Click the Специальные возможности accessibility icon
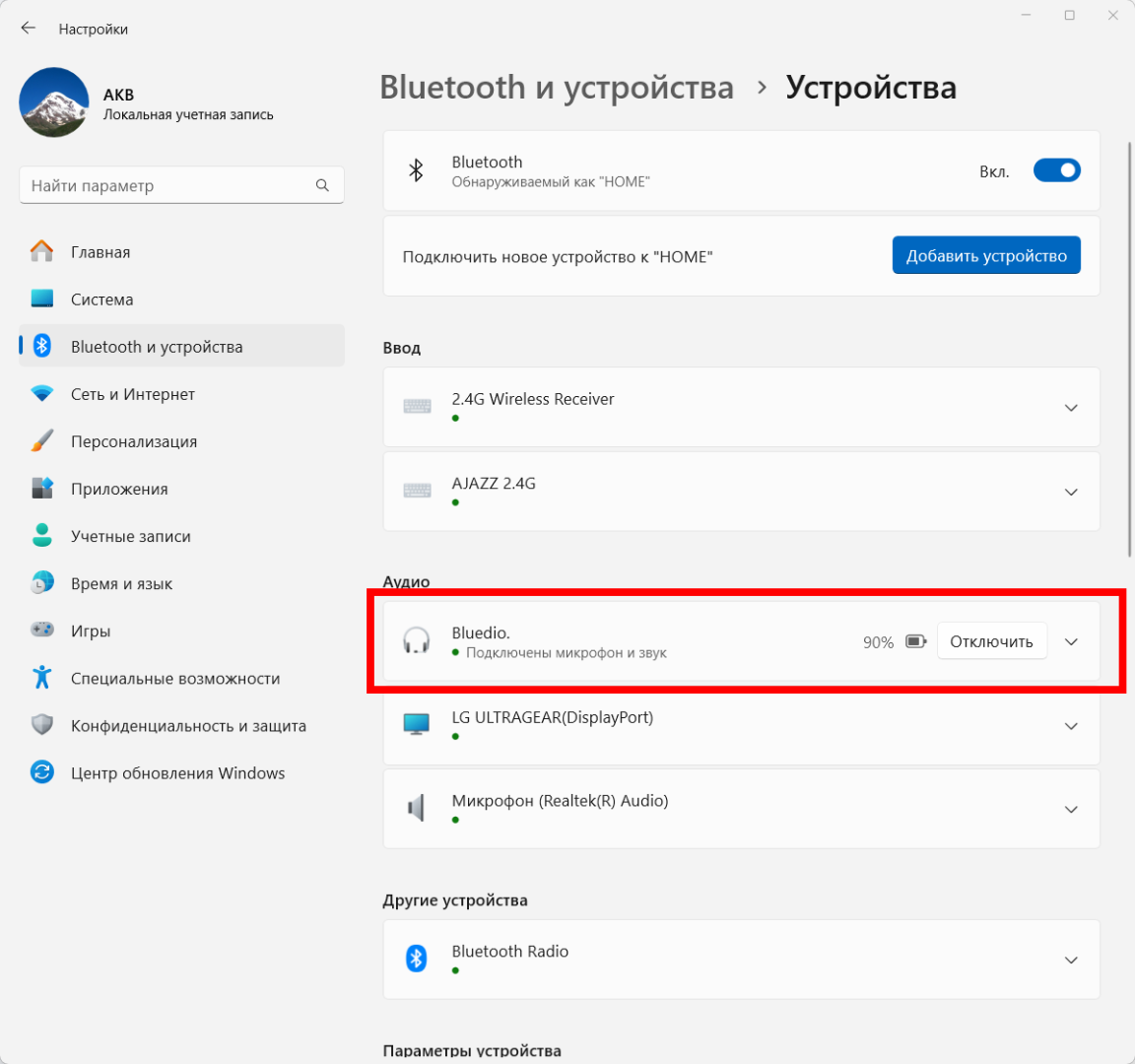1135x1064 pixels. [42, 677]
